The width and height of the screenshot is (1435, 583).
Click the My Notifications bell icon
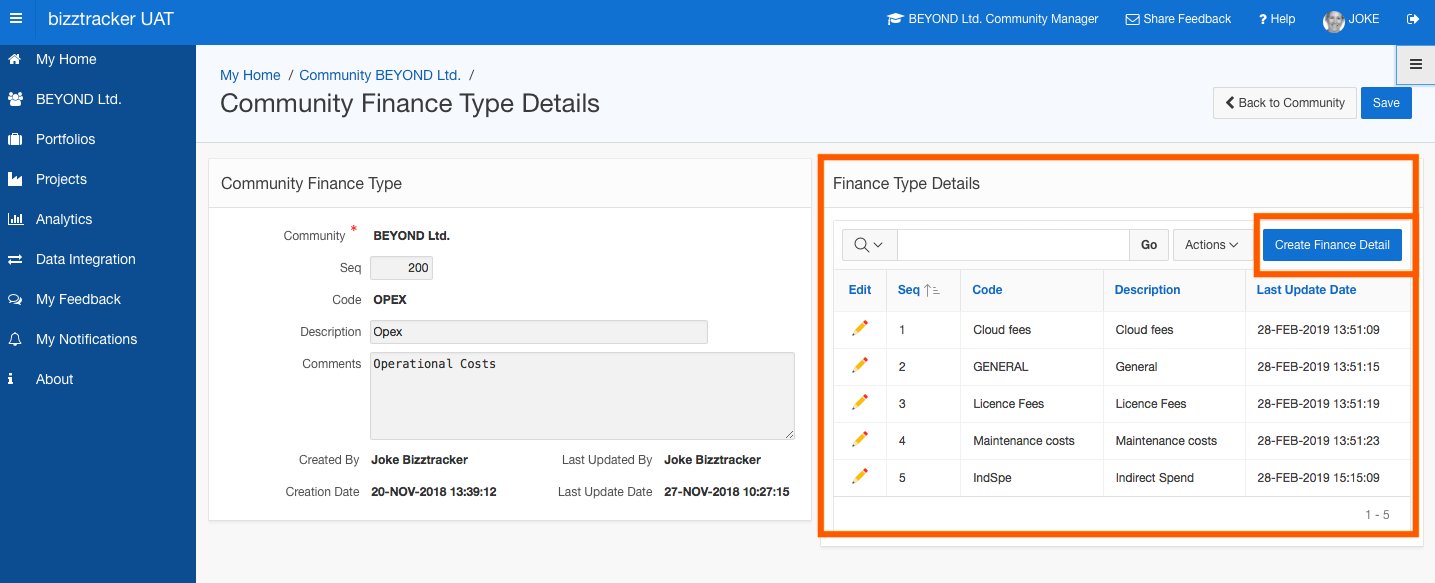coord(15,339)
